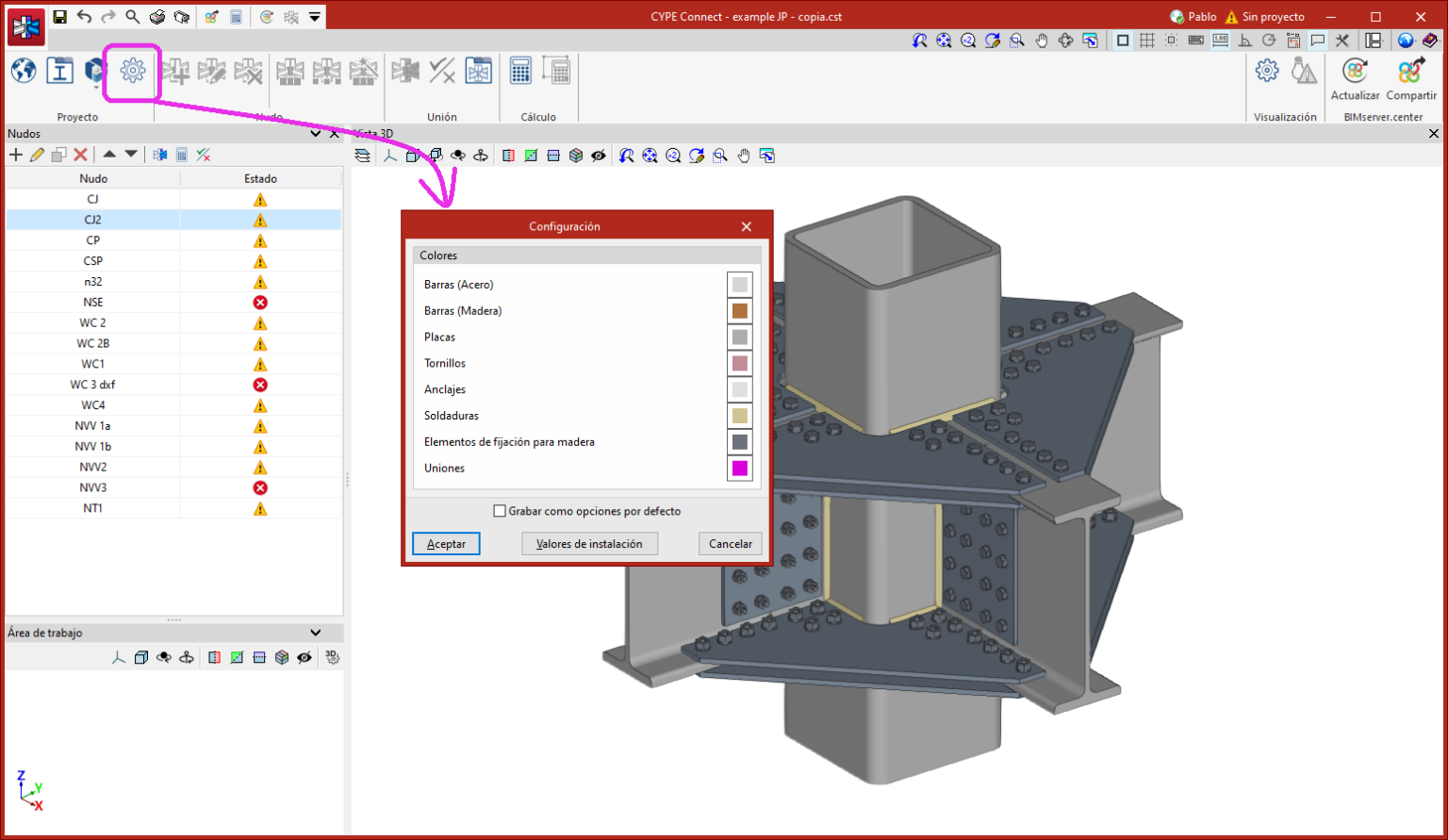The image size is (1448, 840).
Task: Click the Aceptar button in Configuración dialog
Action: 446,544
